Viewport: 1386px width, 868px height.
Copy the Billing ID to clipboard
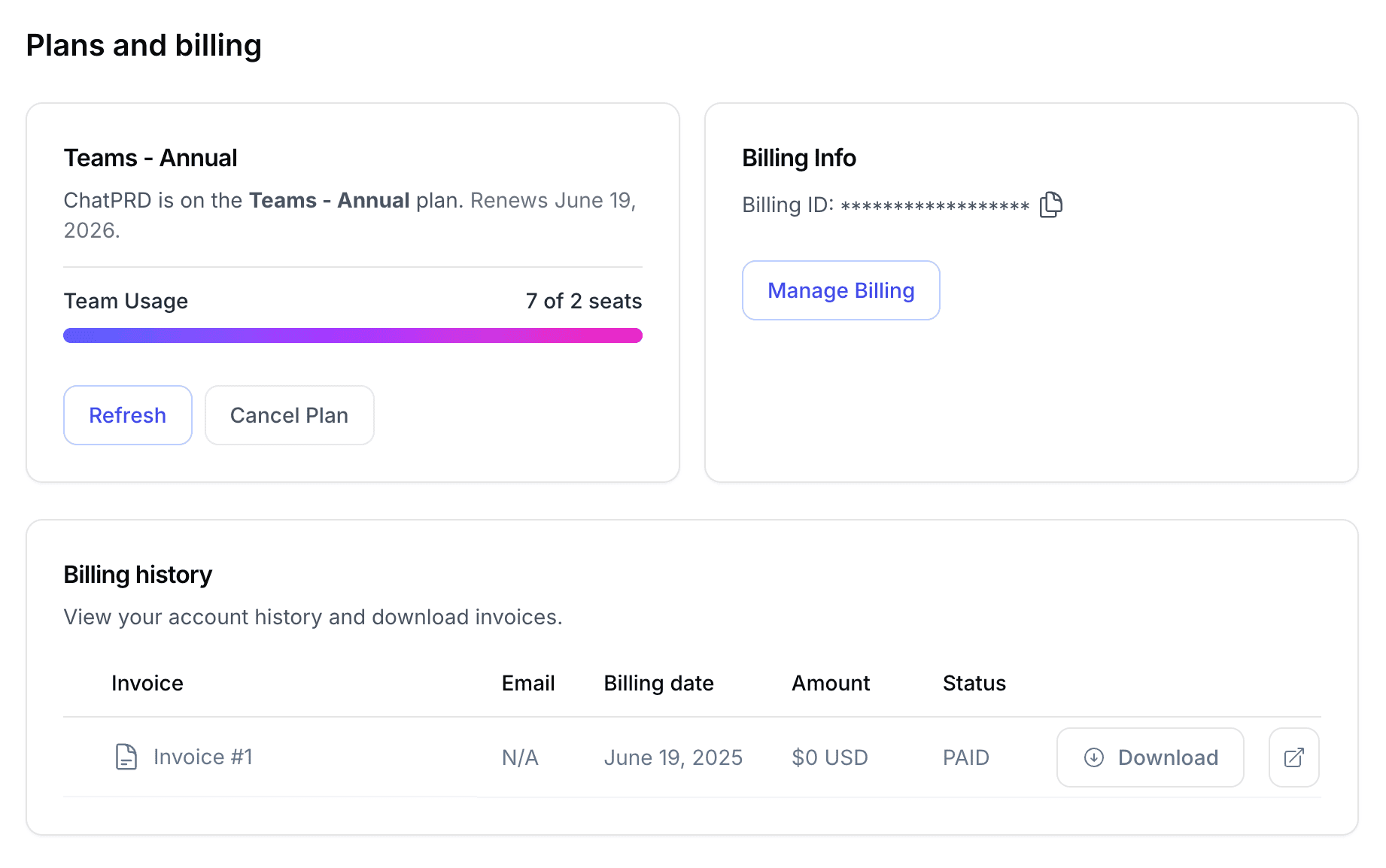(1050, 205)
